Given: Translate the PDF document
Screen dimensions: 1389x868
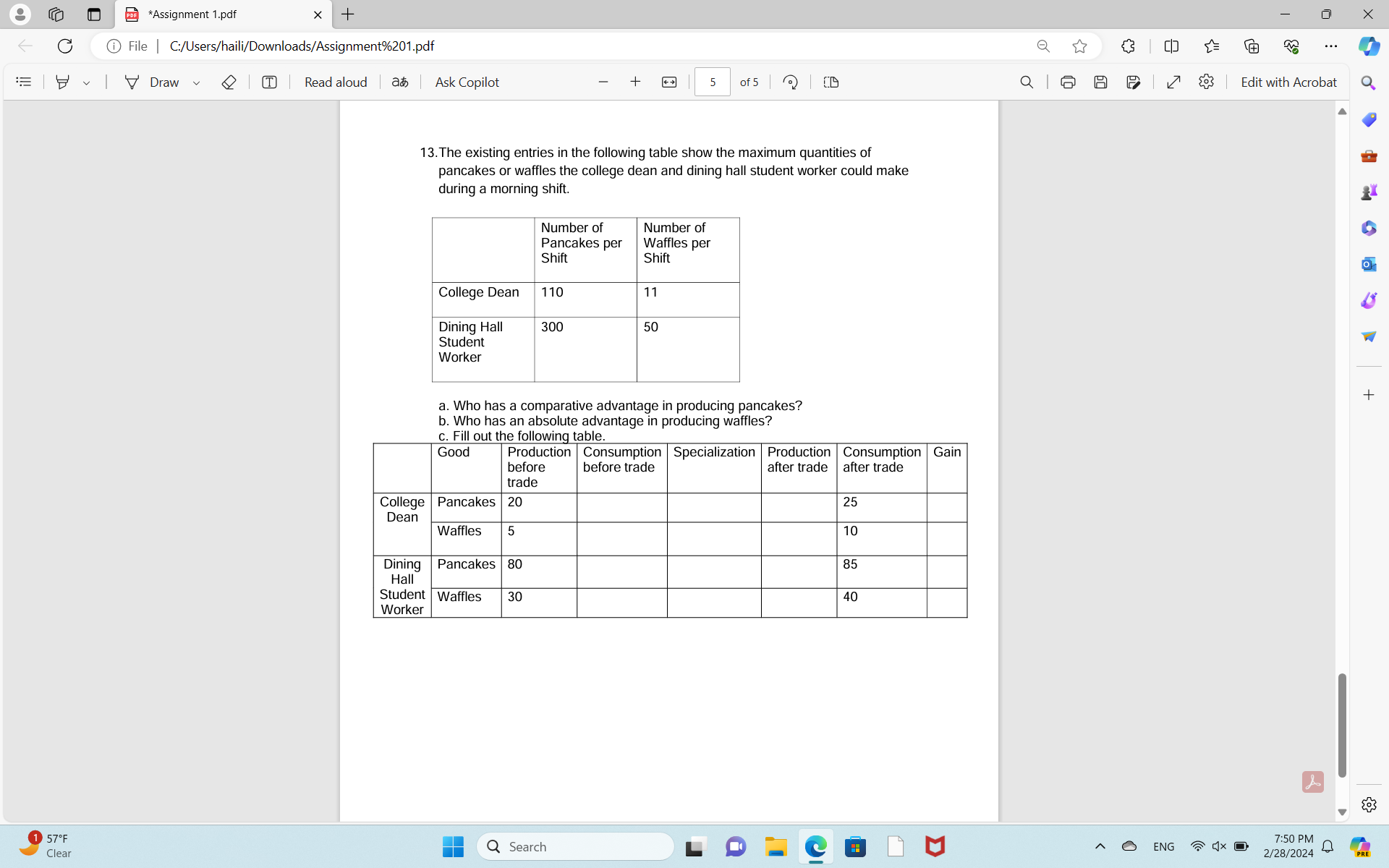Looking at the screenshot, I should click(399, 82).
